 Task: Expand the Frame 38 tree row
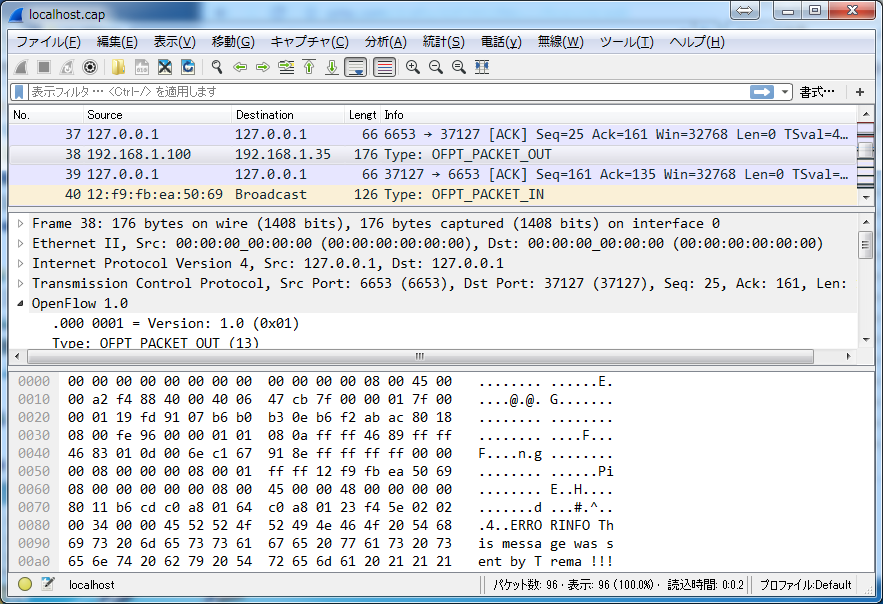click(x=20, y=223)
